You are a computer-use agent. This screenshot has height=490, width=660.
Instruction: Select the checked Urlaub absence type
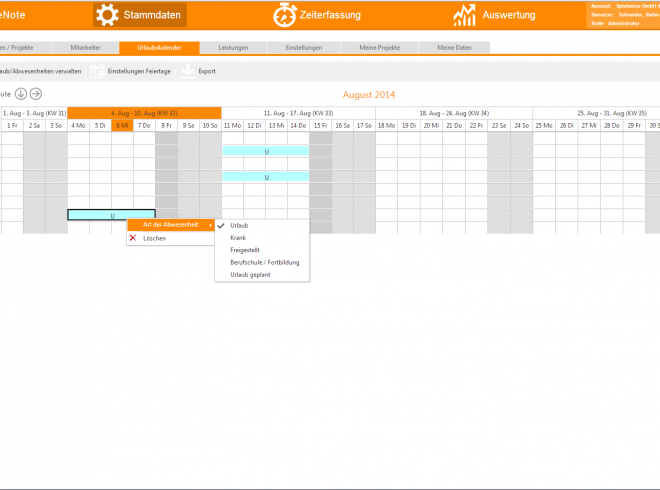pyautogui.click(x=239, y=226)
